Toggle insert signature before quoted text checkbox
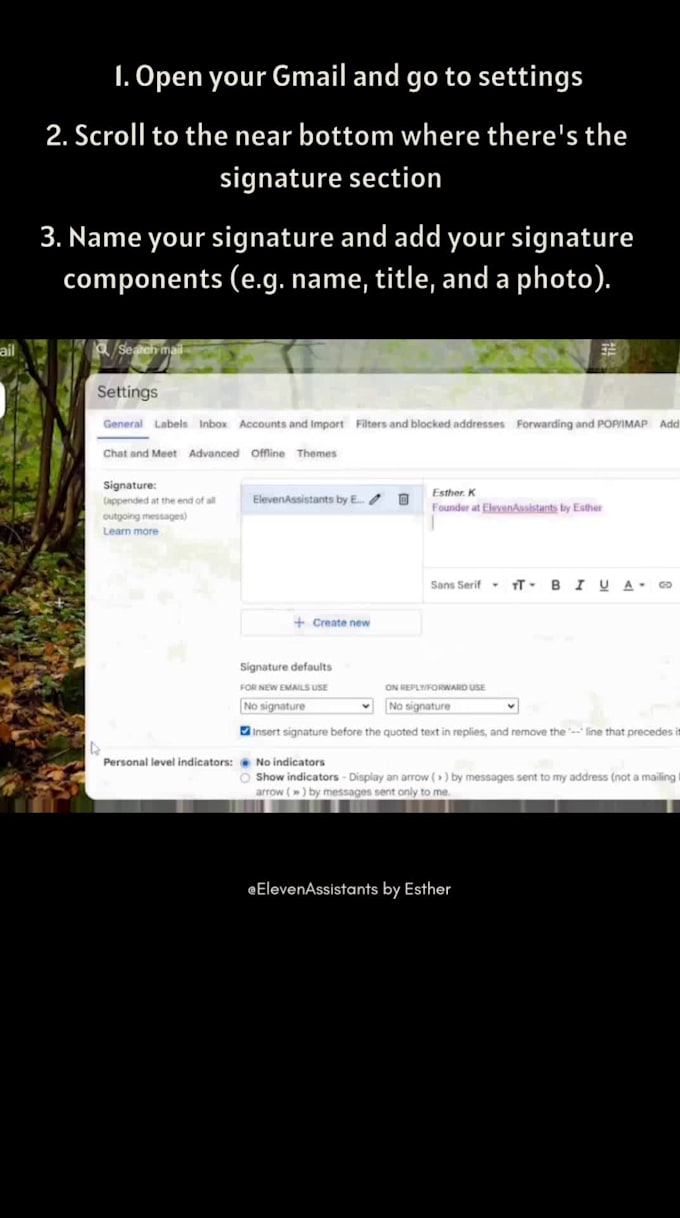Image resolution: width=680 pixels, height=1218 pixels. (x=246, y=731)
